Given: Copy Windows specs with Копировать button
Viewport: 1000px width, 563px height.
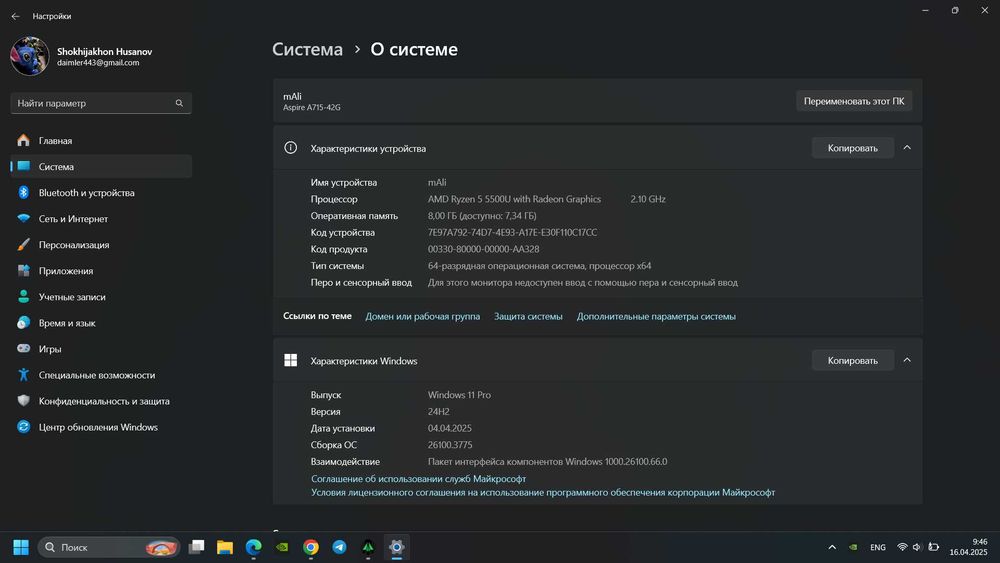Looking at the screenshot, I should (853, 360).
